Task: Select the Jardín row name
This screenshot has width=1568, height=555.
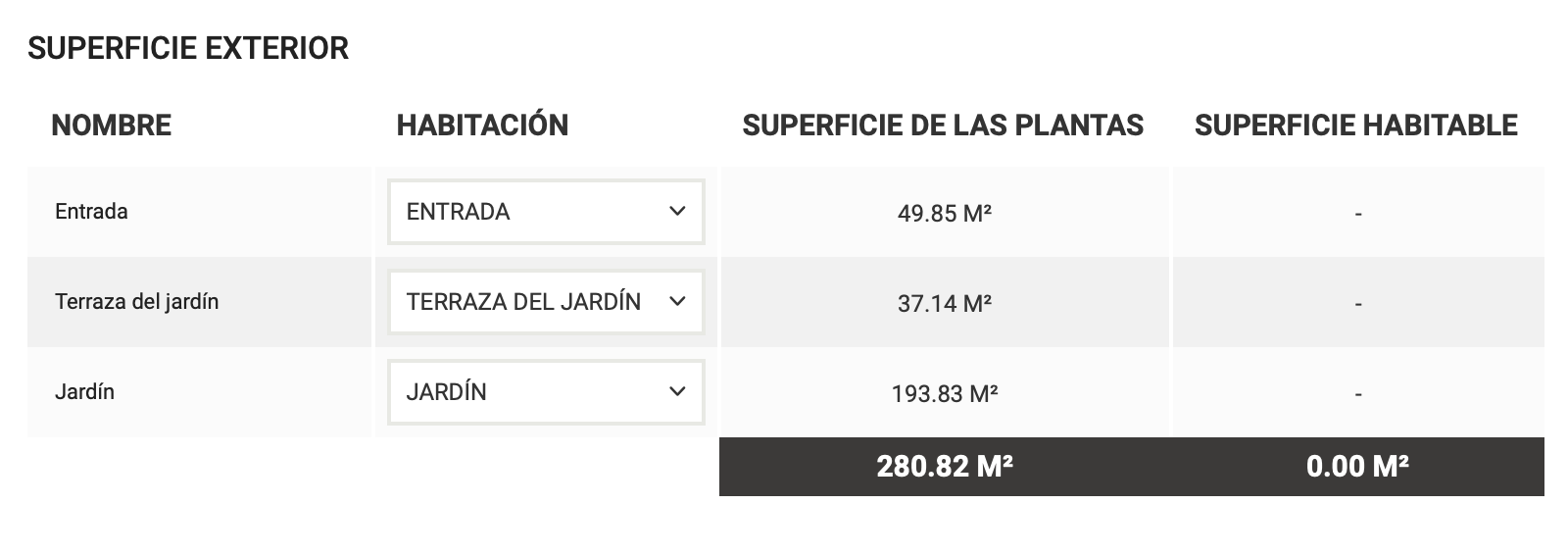Action: (x=84, y=392)
